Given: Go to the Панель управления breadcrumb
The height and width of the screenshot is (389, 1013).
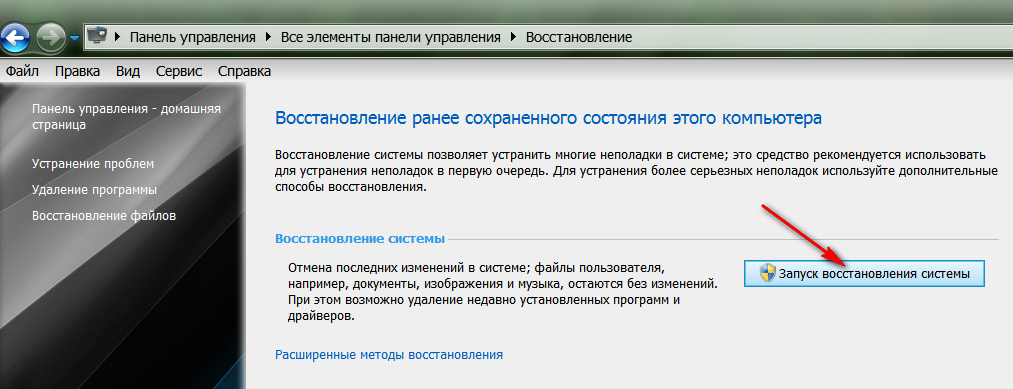Looking at the screenshot, I should click(x=193, y=37).
